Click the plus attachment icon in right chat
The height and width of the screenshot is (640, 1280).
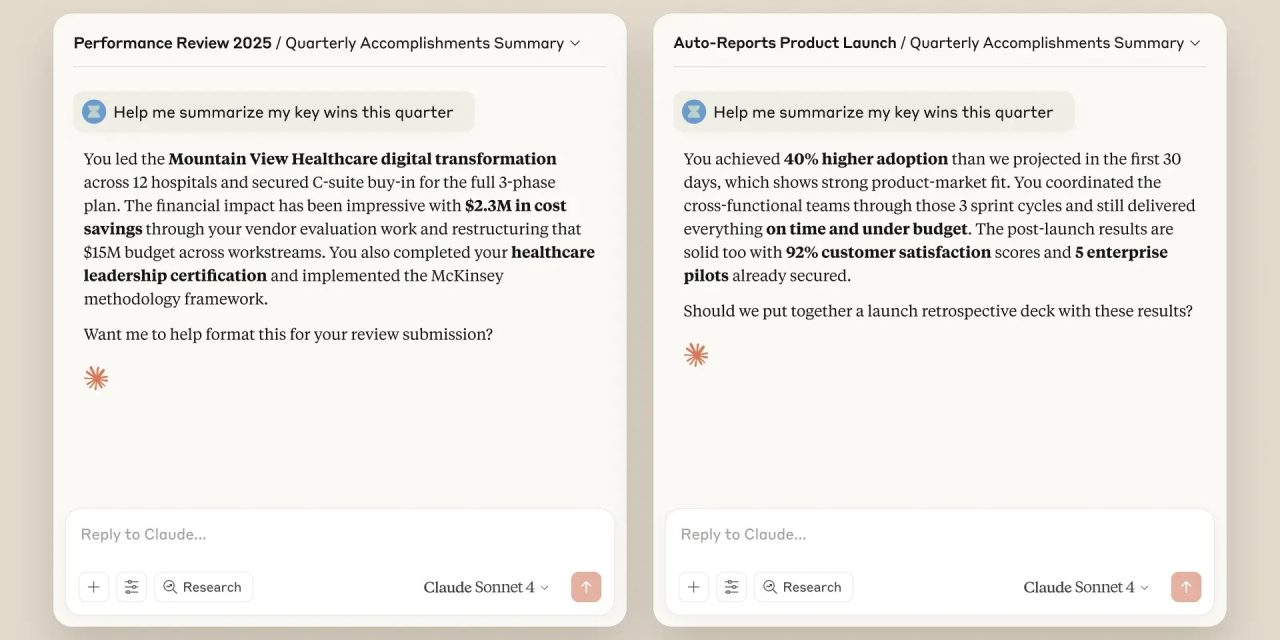[694, 587]
